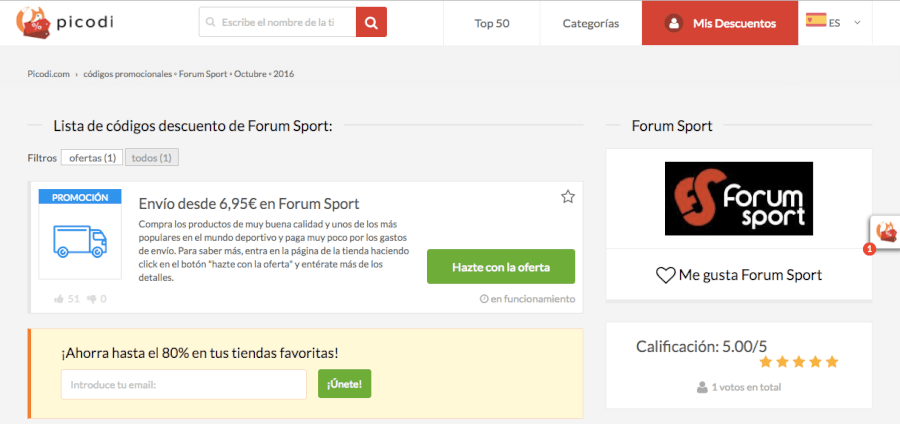Click the Picodi fox logo
The width and height of the screenshot is (900, 424).
point(32,23)
